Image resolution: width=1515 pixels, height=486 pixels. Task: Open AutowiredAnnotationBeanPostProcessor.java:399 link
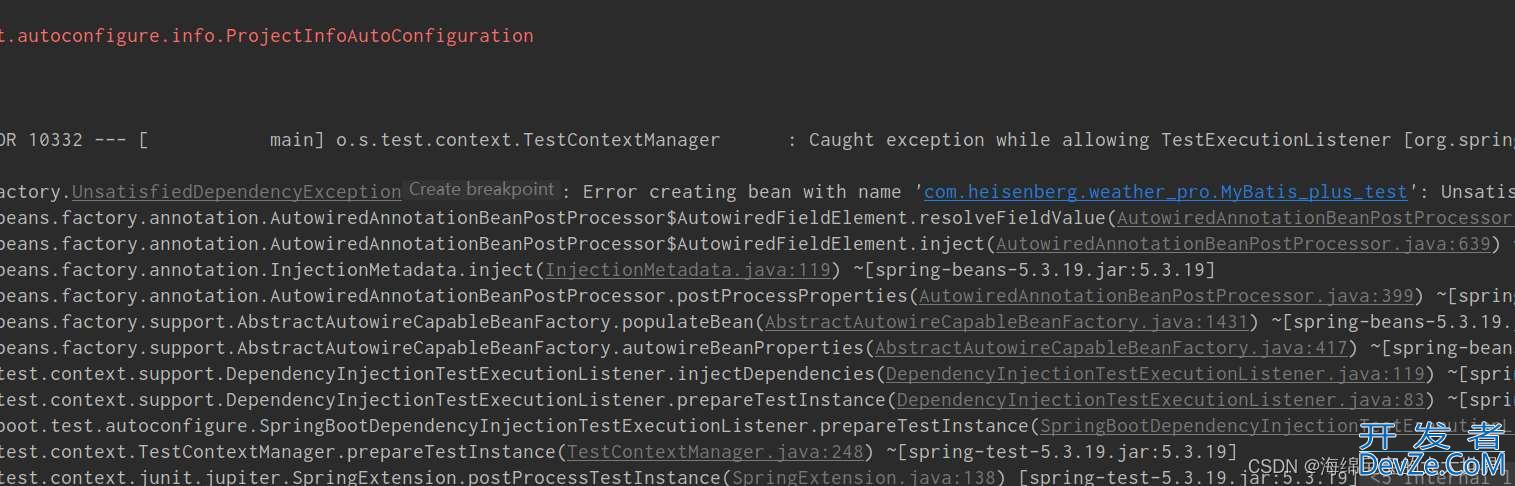(1166, 296)
